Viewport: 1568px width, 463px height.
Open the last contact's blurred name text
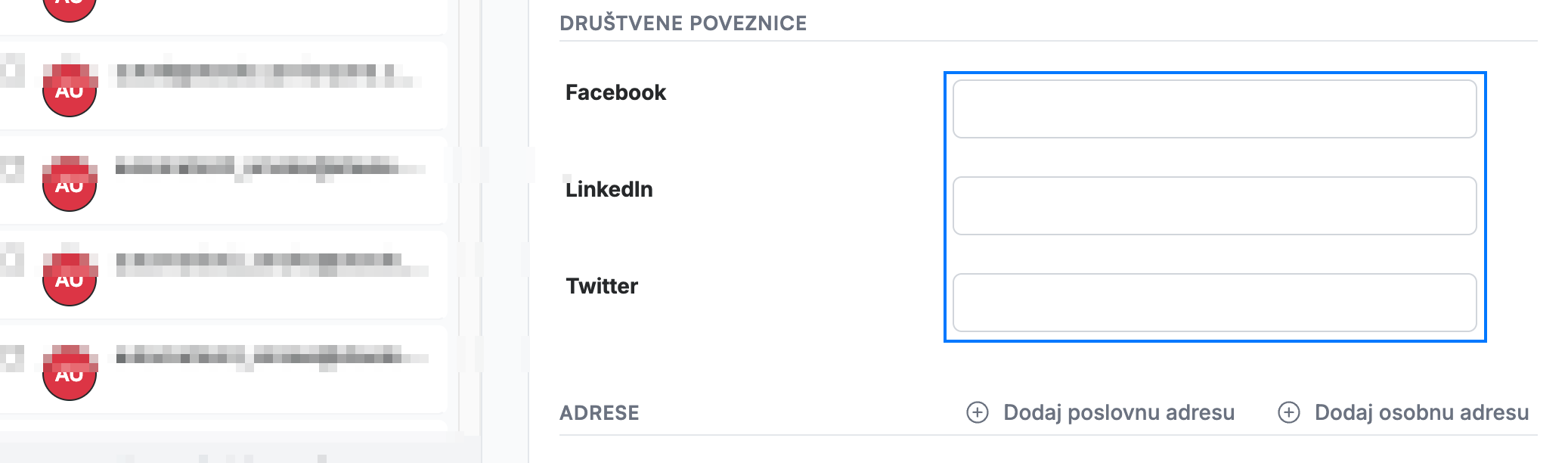click(271, 357)
